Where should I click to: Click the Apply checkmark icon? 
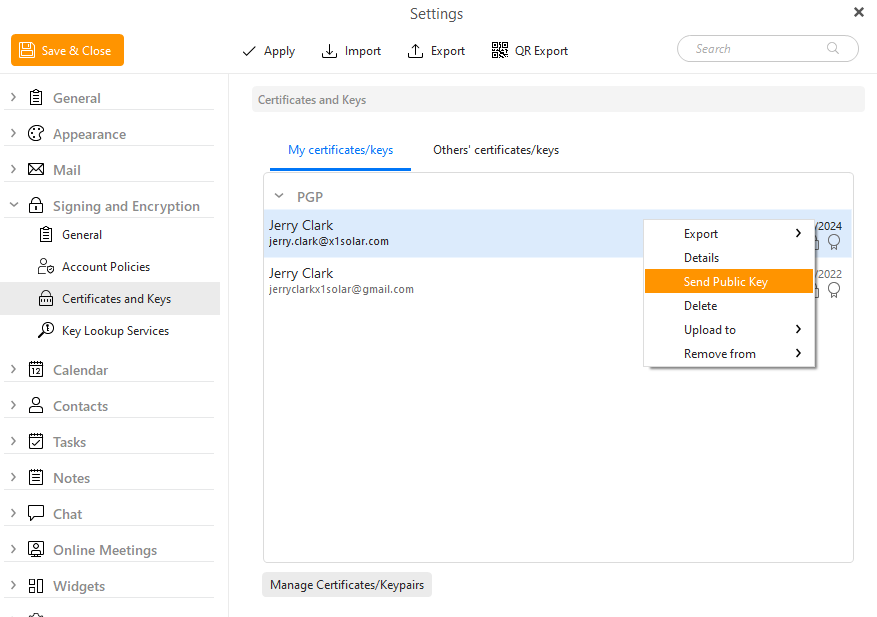click(x=249, y=51)
